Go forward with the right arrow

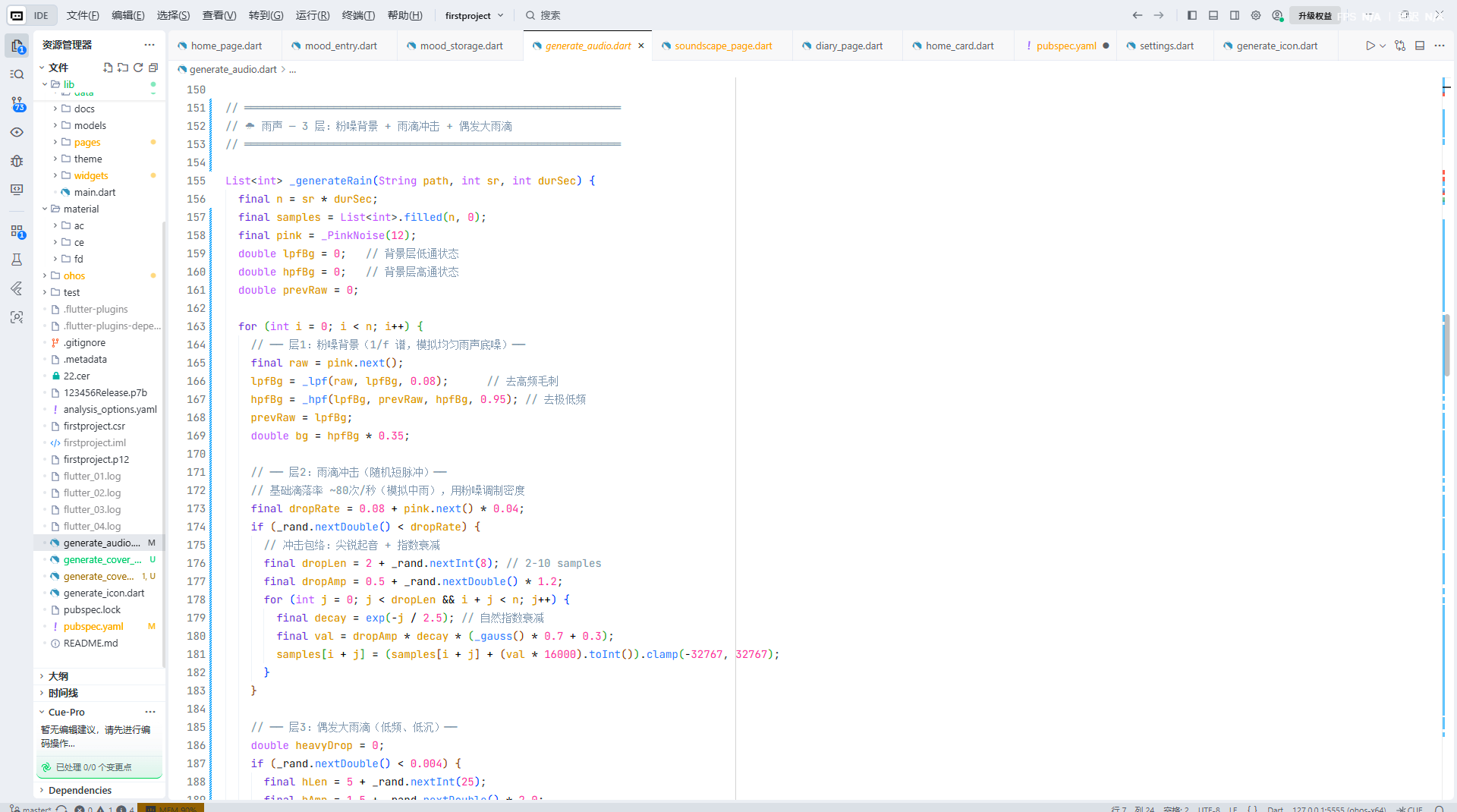[1159, 15]
